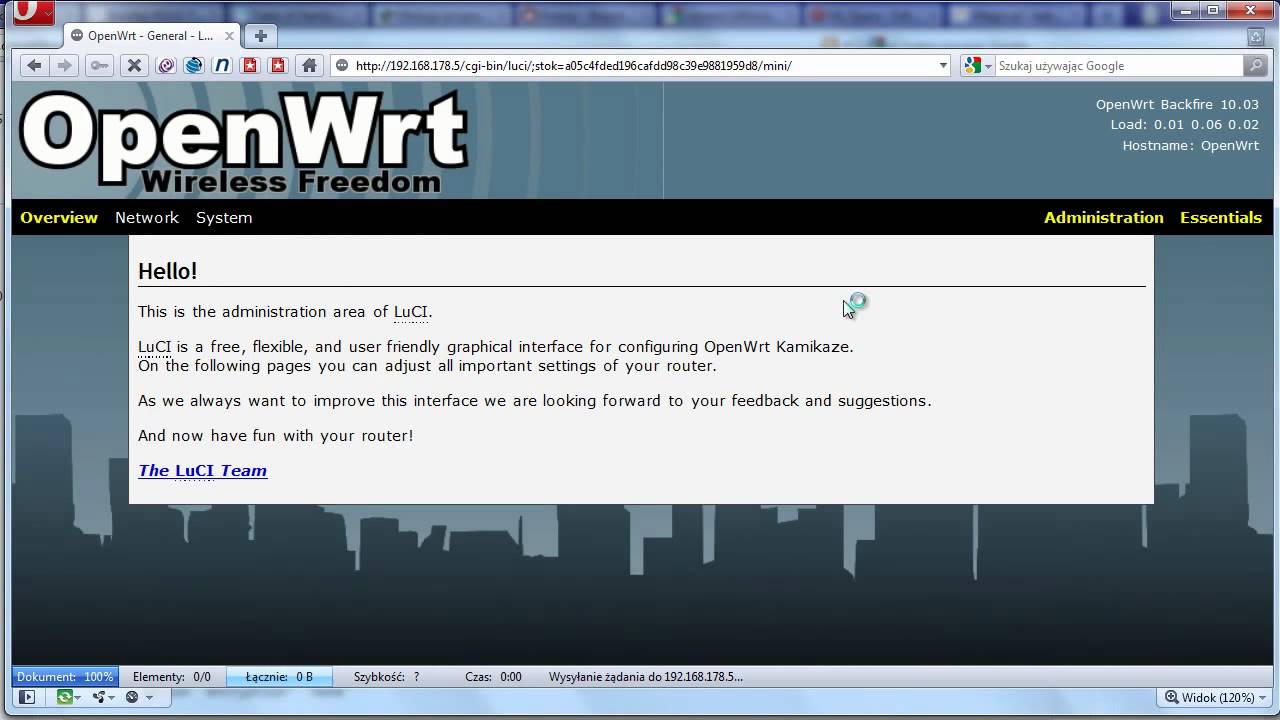
Task: Maximize the Opera browser window
Action: pos(1212,10)
